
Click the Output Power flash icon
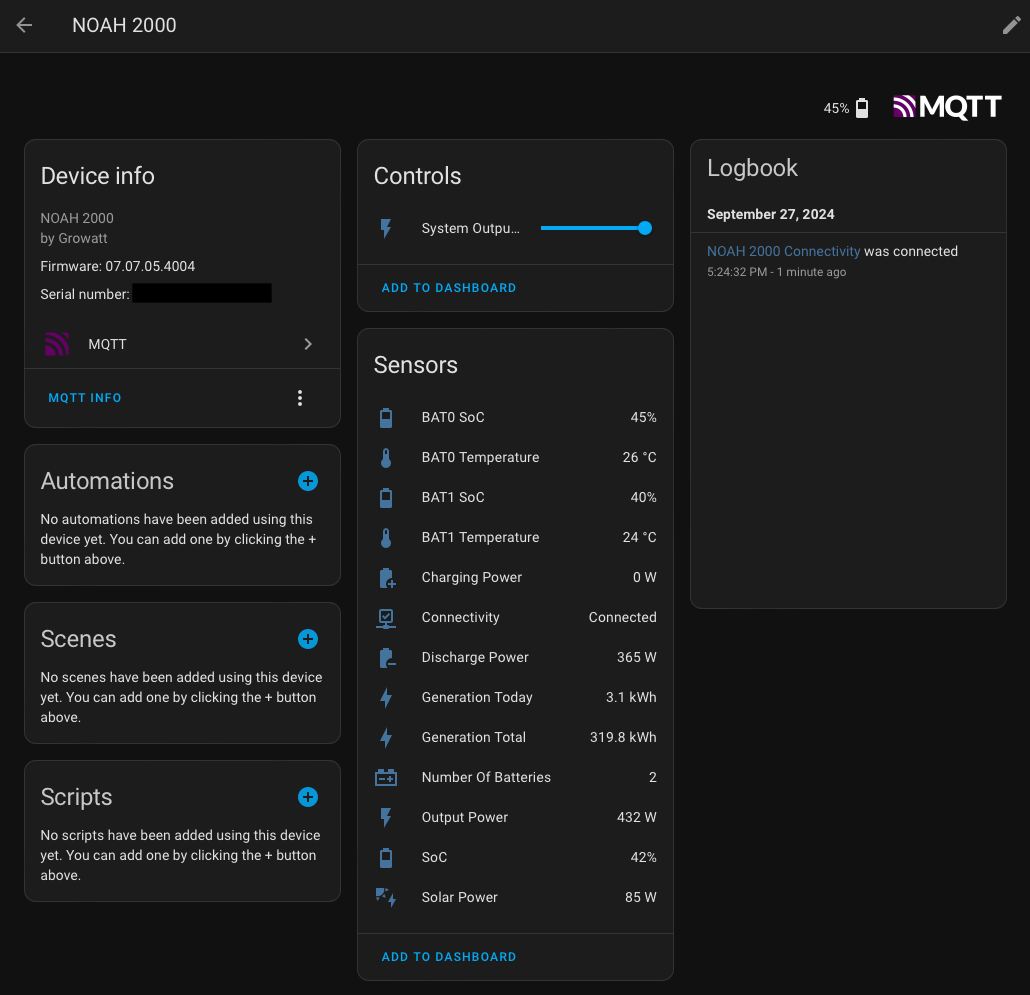coord(386,818)
